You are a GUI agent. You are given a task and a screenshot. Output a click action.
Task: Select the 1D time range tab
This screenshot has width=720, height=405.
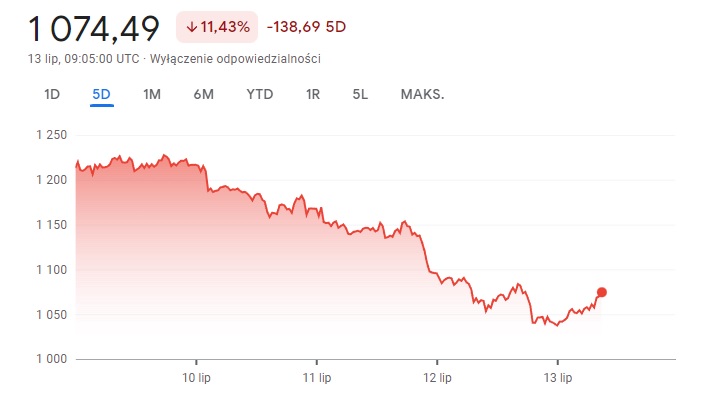[x=52, y=95]
